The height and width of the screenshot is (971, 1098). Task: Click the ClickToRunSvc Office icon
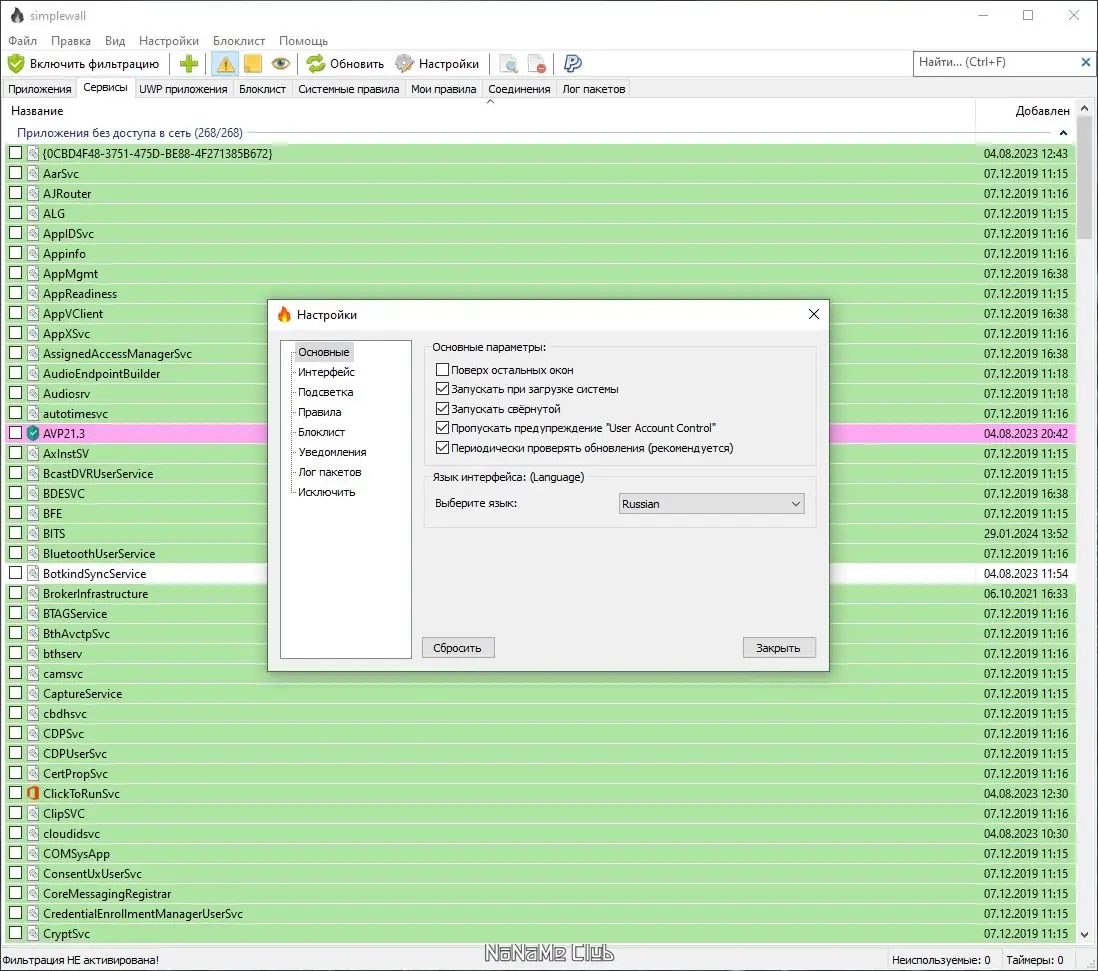(x=33, y=793)
